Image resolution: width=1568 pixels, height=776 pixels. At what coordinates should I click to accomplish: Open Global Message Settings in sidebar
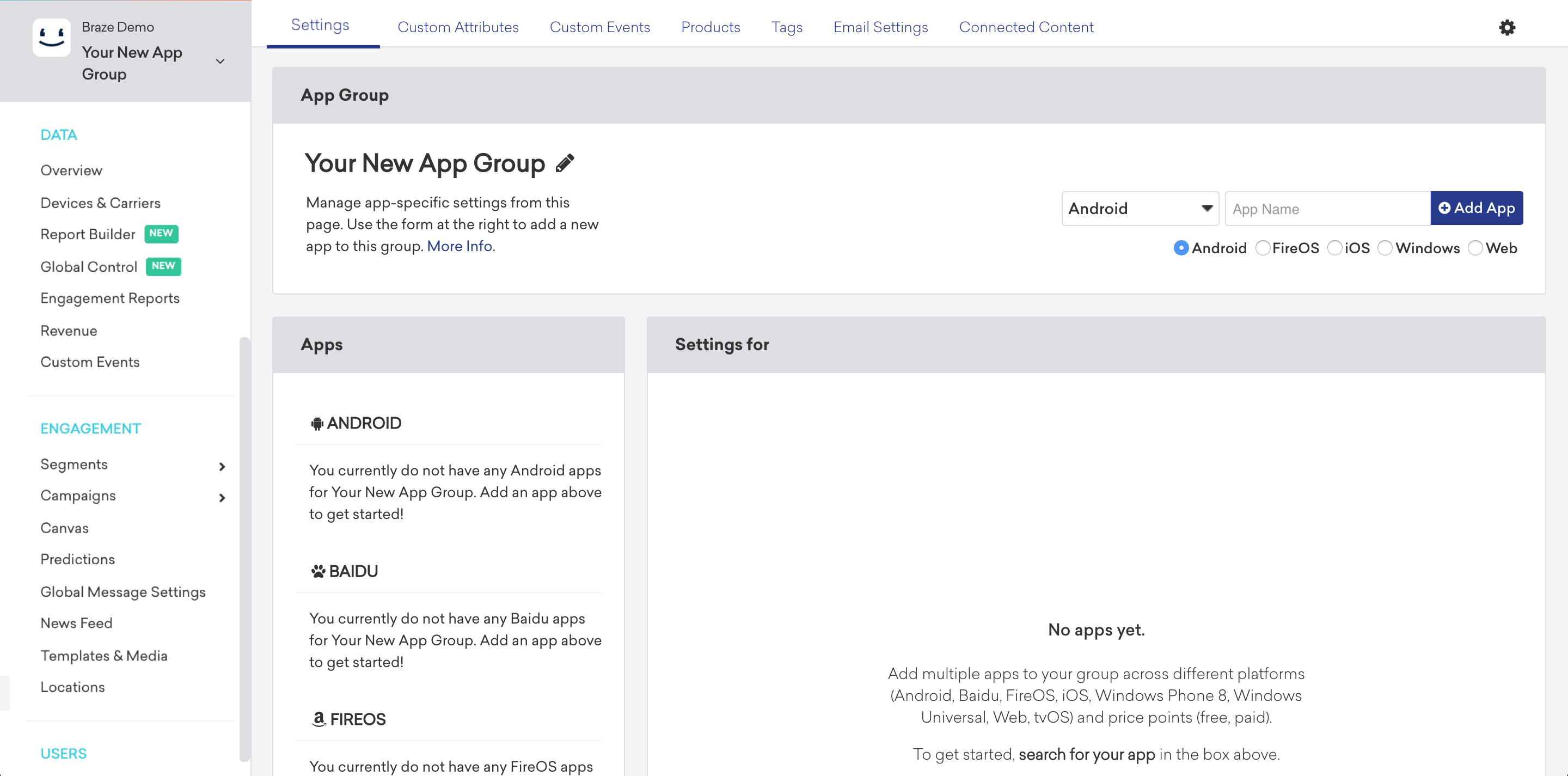[123, 592]
